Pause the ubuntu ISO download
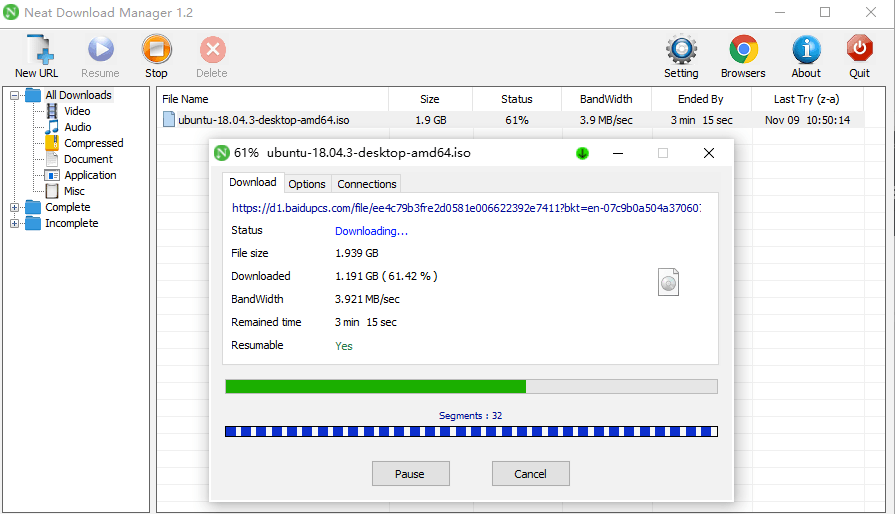Screen dimensions: 895x514 click(x=410, y=473)
